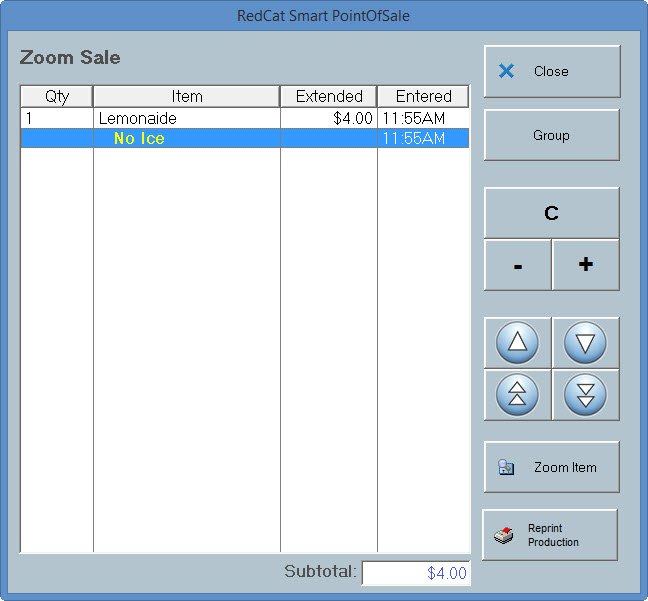This screenshot has height=601, width=648.
Task: Click the single up arrow button
Action: tap(517, 343)
